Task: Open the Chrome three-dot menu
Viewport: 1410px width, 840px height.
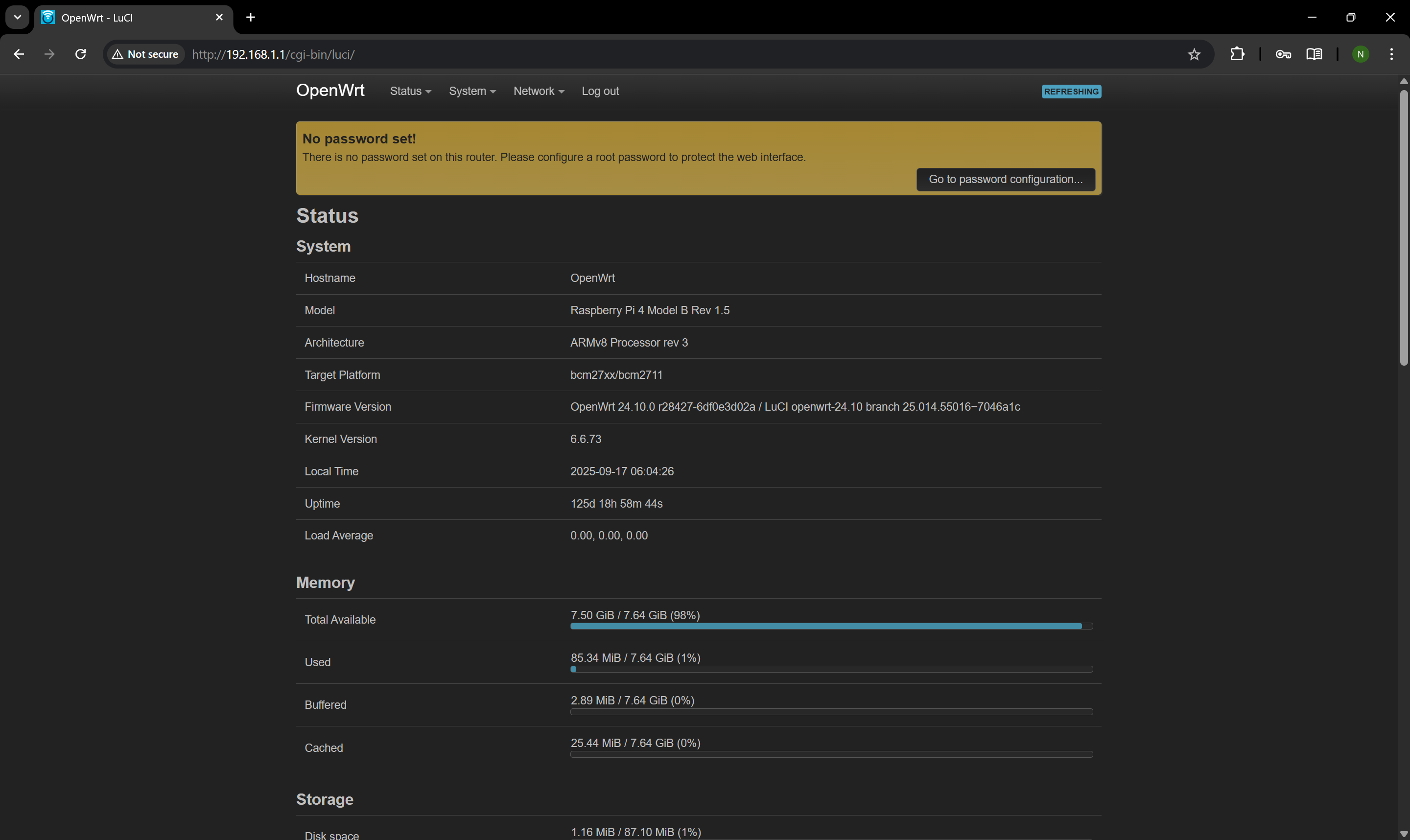Action: (1392, 54)
